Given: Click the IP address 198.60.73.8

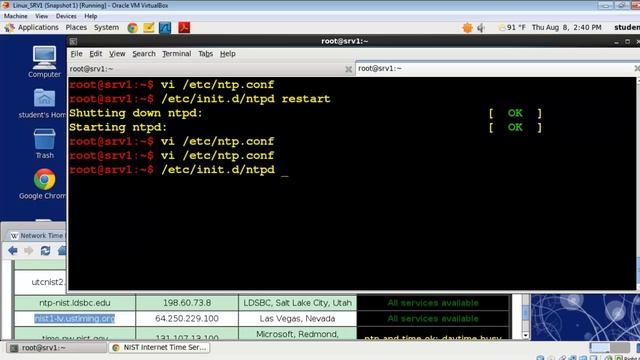Looking at the screenshot, I should 187,303.
